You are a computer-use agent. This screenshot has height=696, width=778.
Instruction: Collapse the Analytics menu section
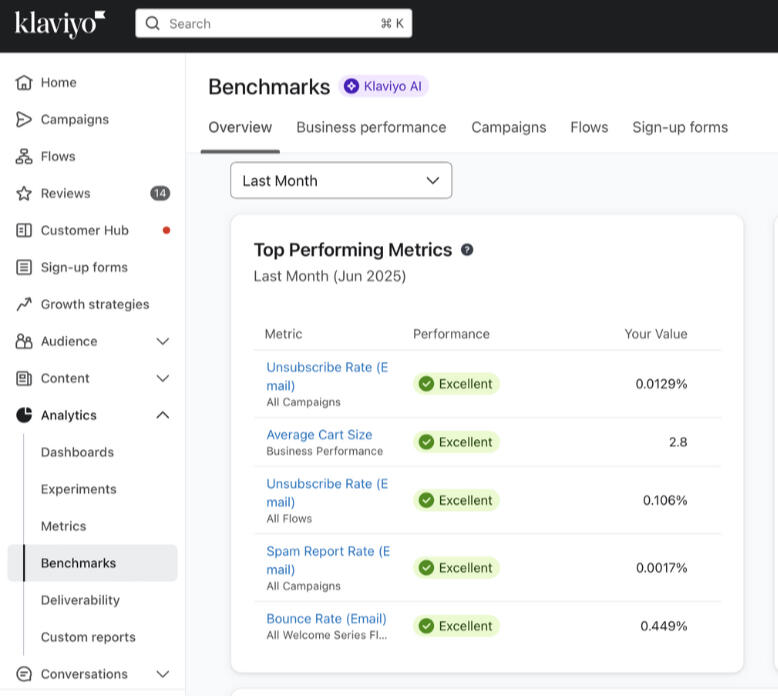pyautogui.click(x=162, y=416)
